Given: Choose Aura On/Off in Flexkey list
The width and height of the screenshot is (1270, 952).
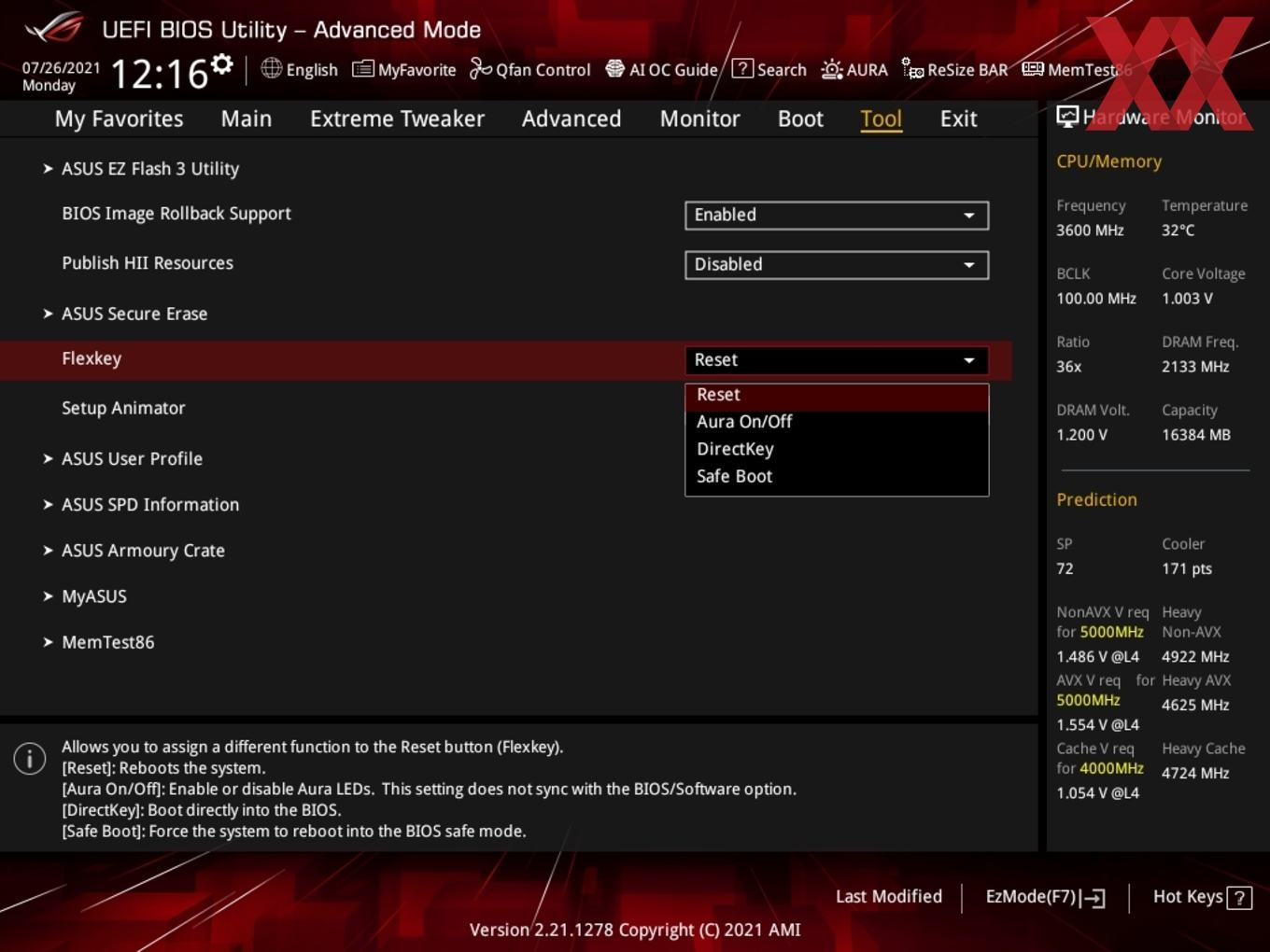Looking at the screenshot, I should (x=837, y=422).
